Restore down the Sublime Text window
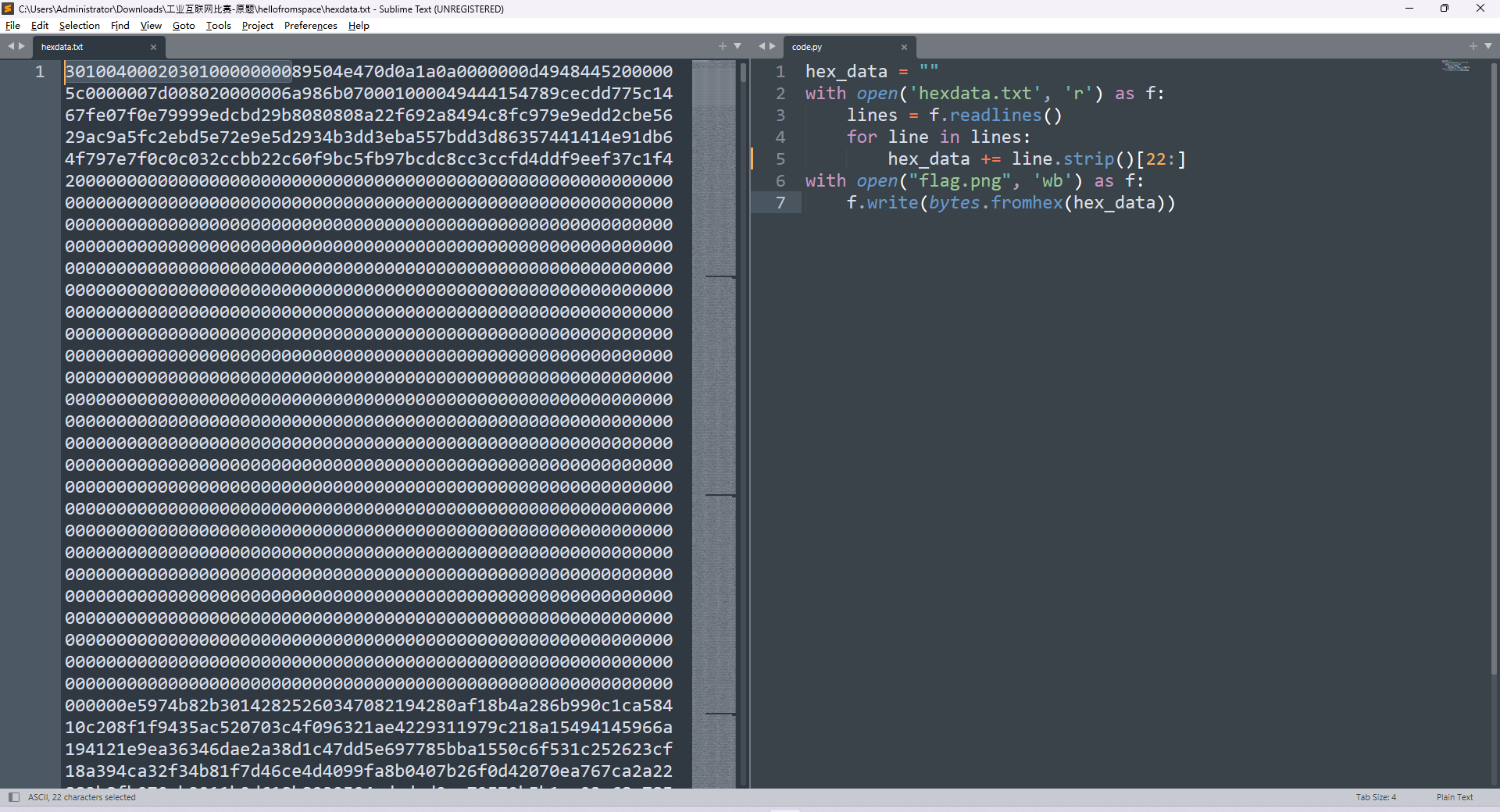The width and height of the screenshot is (1500, 812). [1445, 9]
